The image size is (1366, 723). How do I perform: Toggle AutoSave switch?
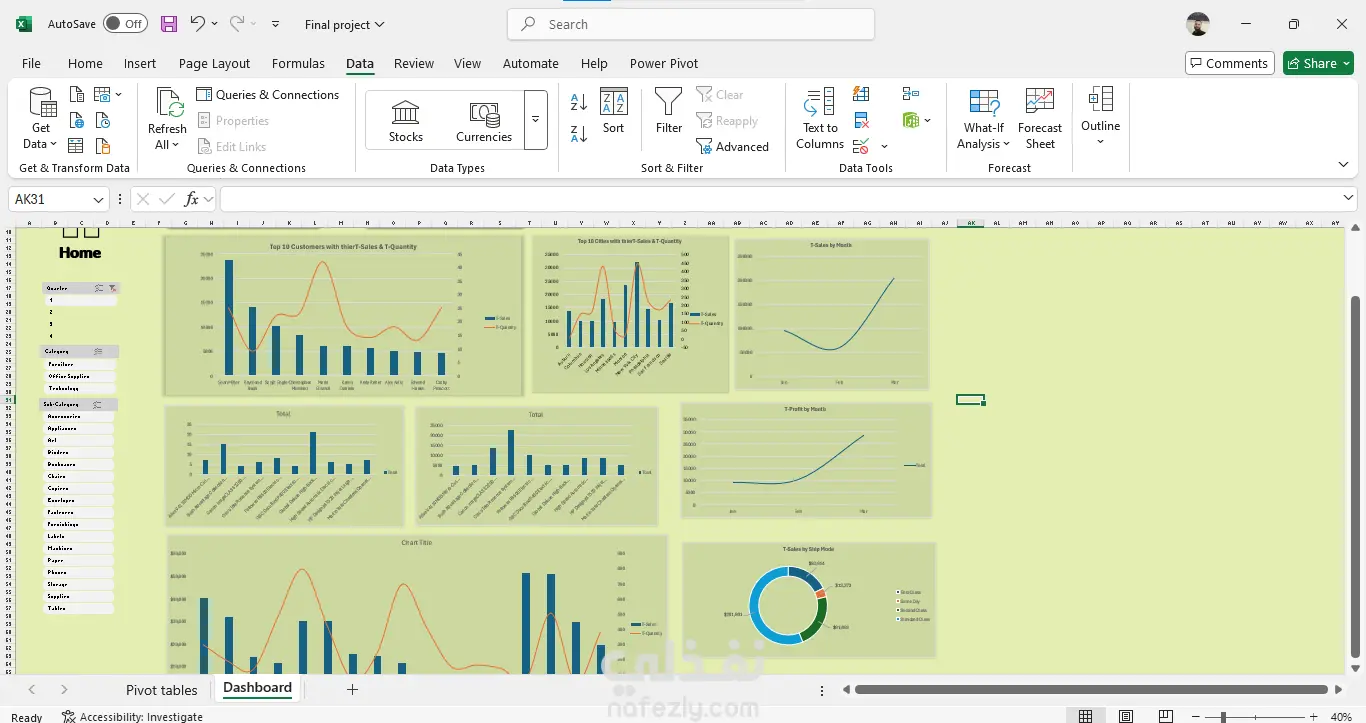pos(125,24)
